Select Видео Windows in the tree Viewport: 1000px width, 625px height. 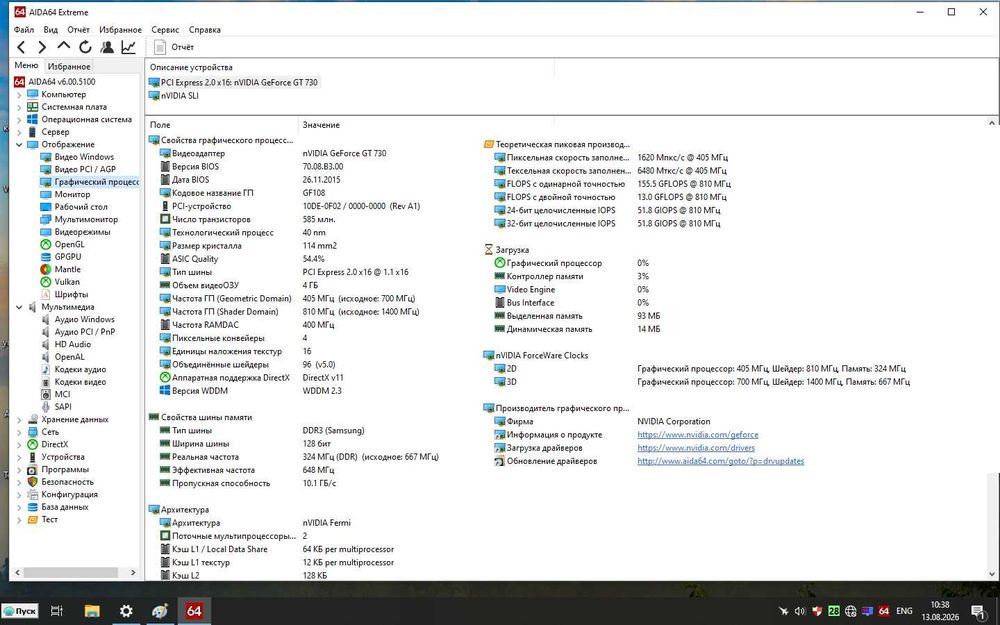84,157
